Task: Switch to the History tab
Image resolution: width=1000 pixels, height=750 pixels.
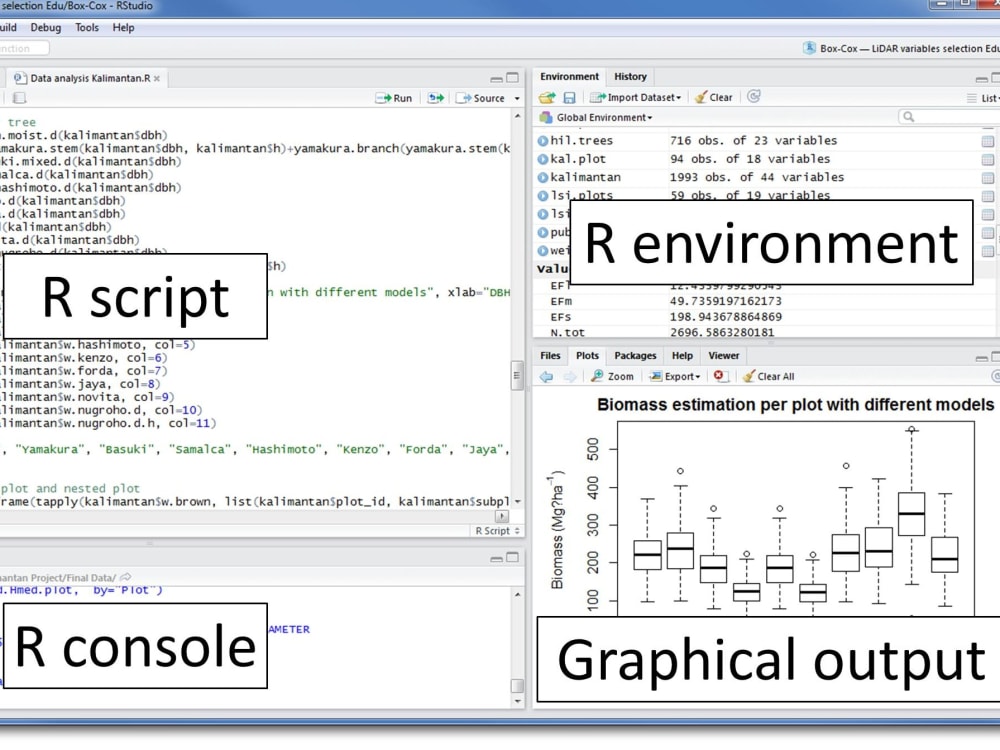Action: click(x=630, y=76)
